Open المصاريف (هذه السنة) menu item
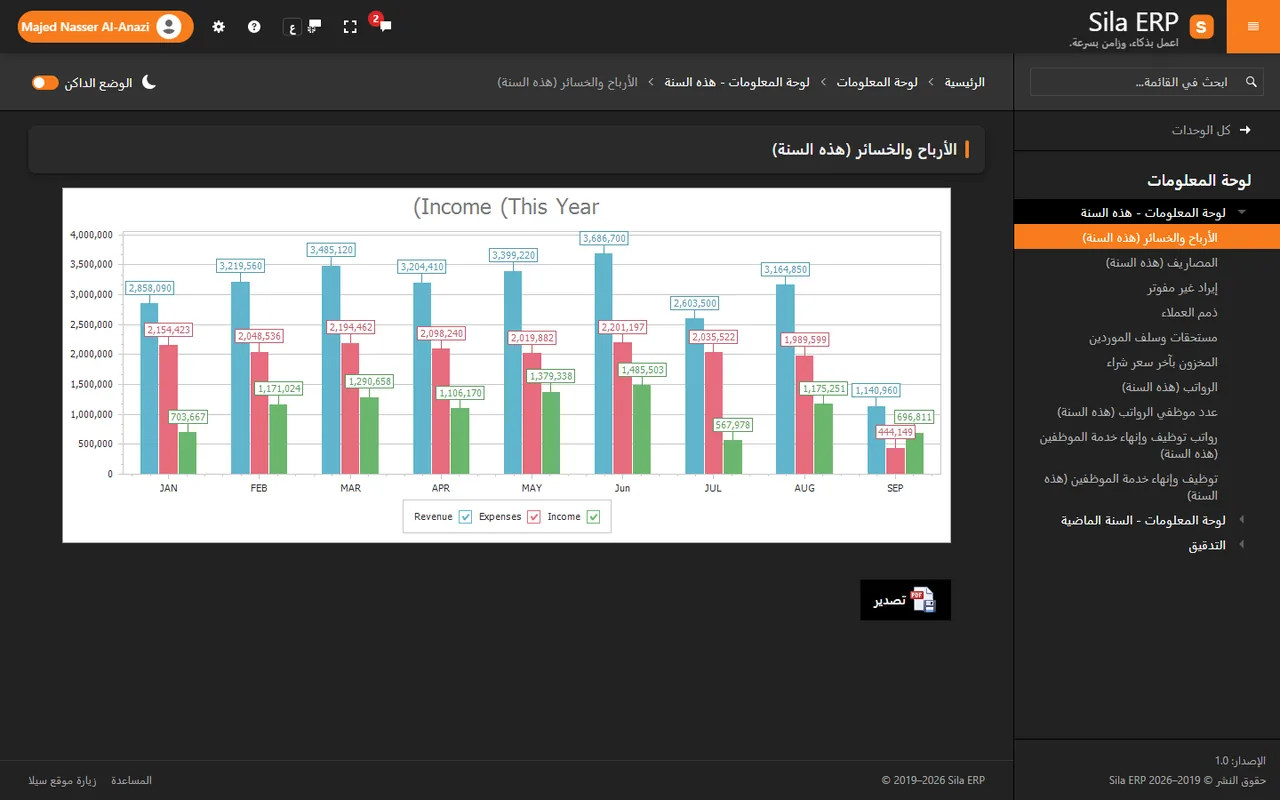This screenshot has width=1280, height=800. (x=1147, y=262)
